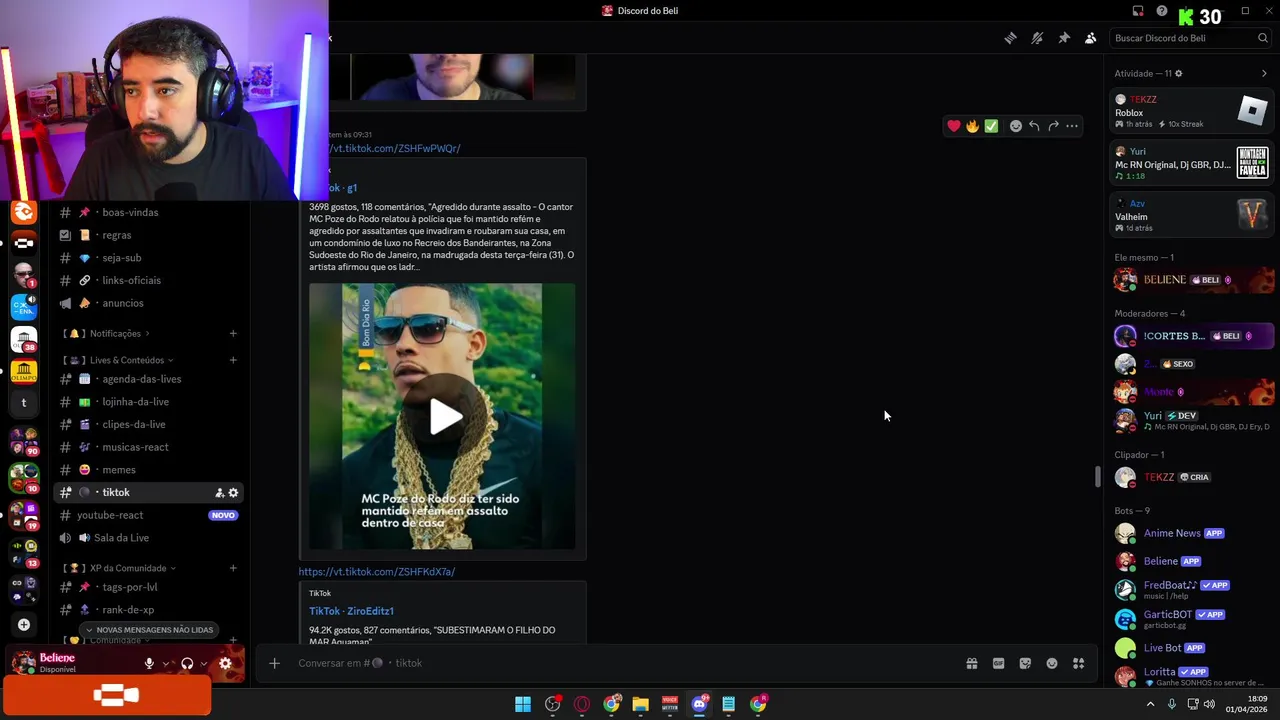Open TEKZZ Roblox activity card

point(1191,111)
